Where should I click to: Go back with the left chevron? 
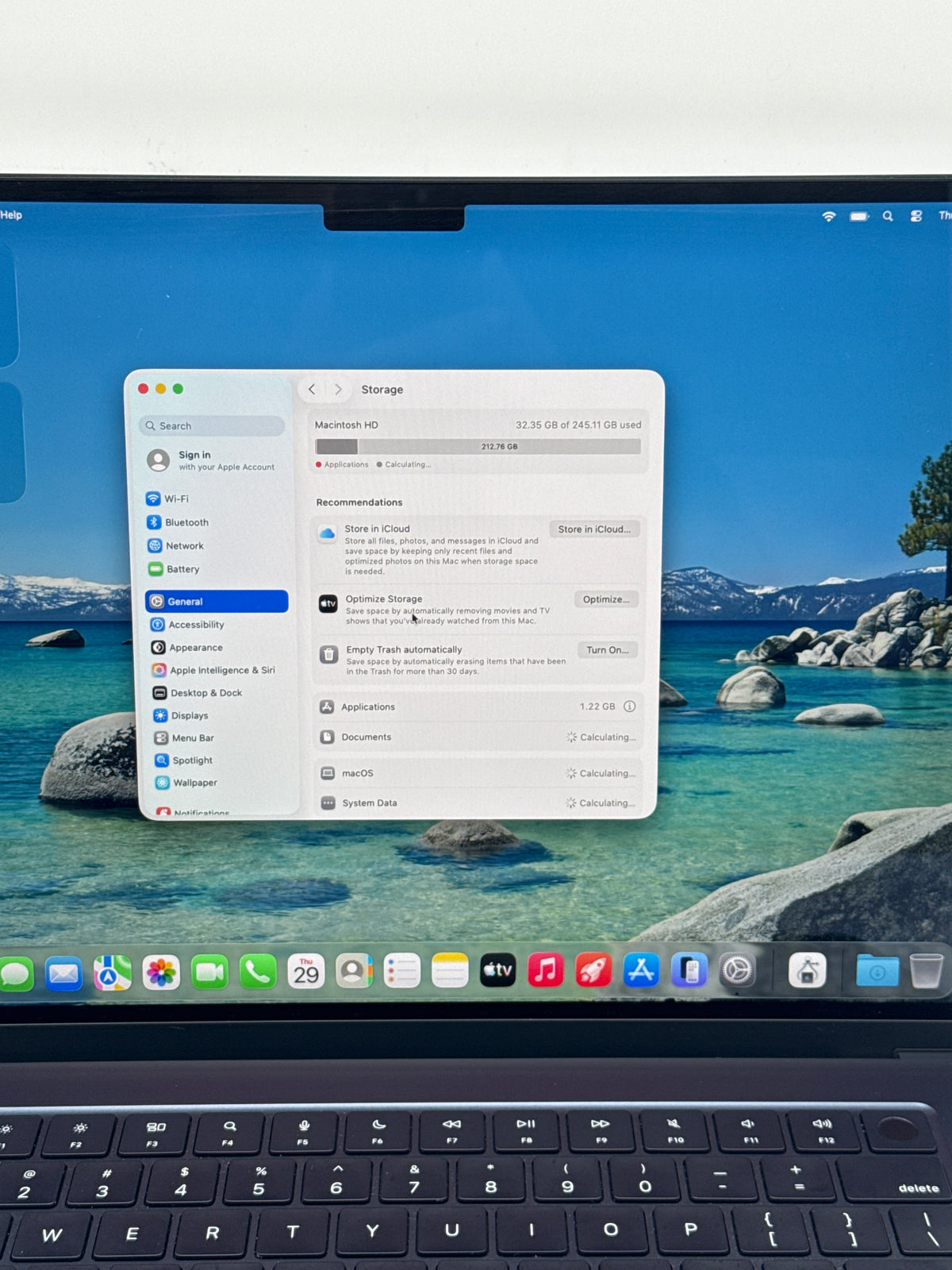point(312,389)
